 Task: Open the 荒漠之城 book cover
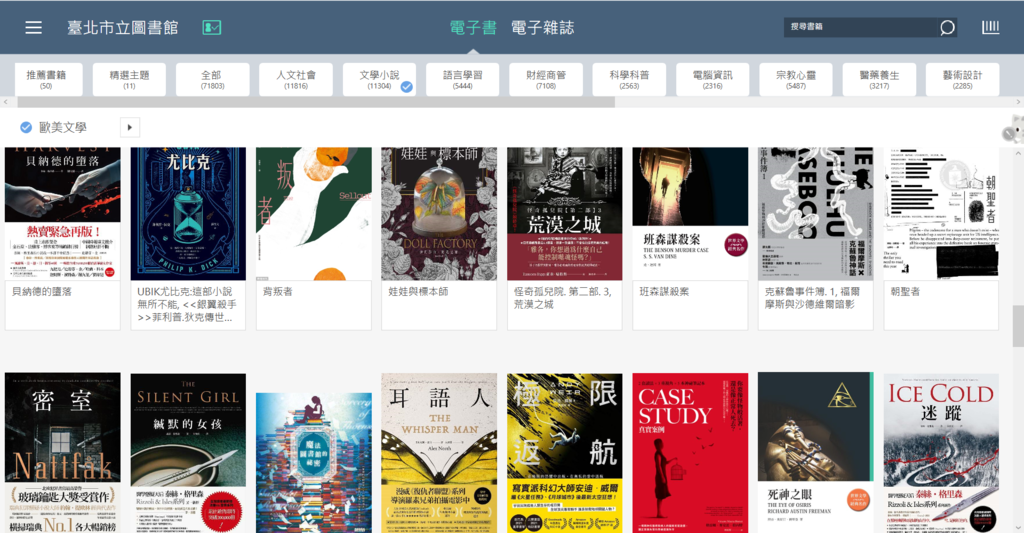coord(565,214)
